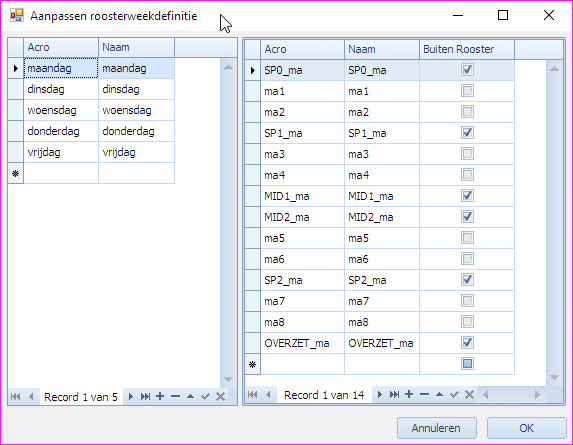Delete current record in left day navigator
Screen dimensions: 573x445
coord(175,396)
